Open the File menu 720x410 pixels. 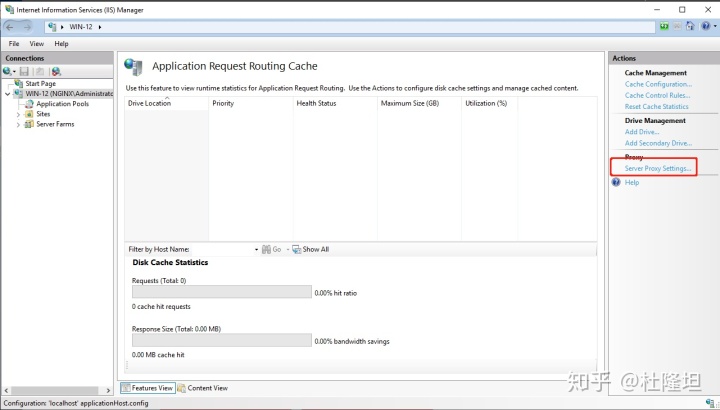point(14,44)
